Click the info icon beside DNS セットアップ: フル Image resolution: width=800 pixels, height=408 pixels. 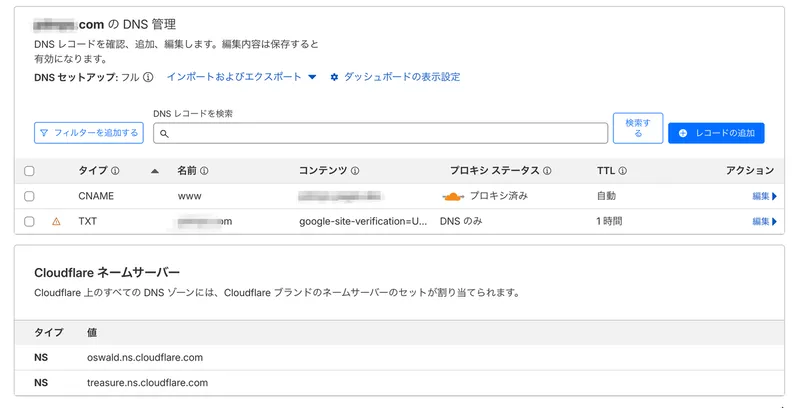148,77
